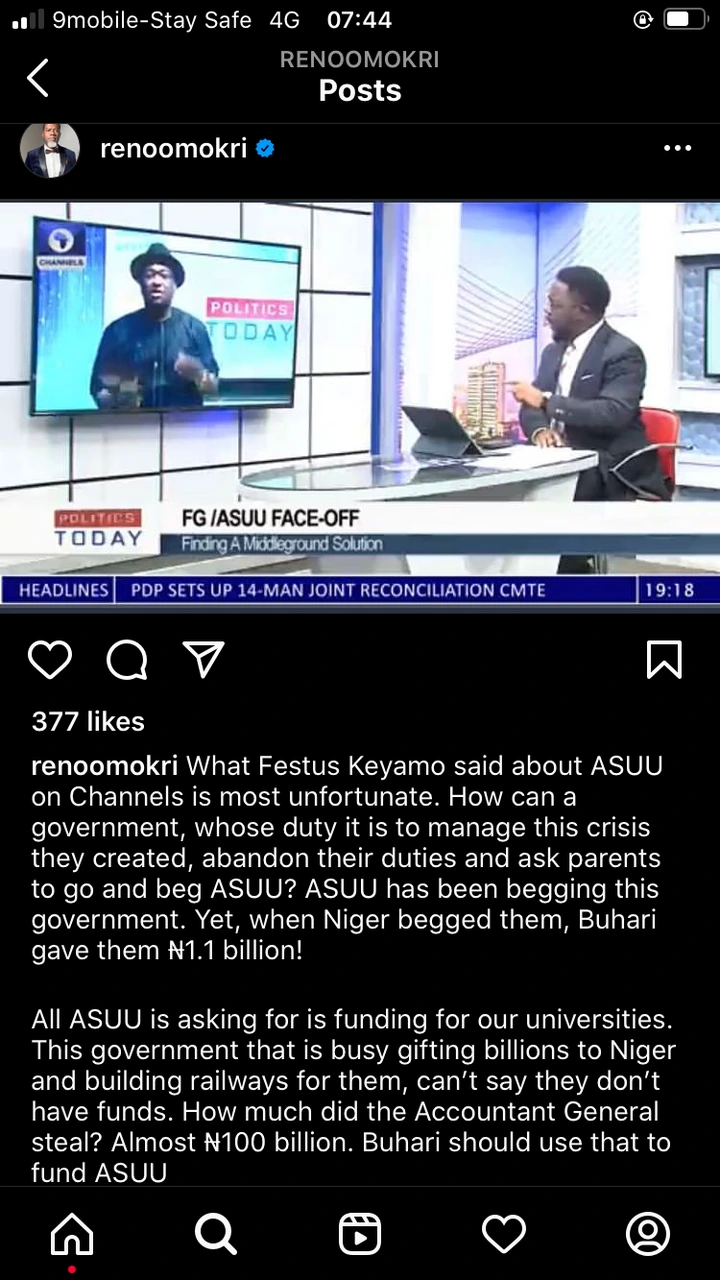The width and height of the screenshot is (720, 1280).
Task: Open Activity heart icon in bottom bar
Action: 504,1234
